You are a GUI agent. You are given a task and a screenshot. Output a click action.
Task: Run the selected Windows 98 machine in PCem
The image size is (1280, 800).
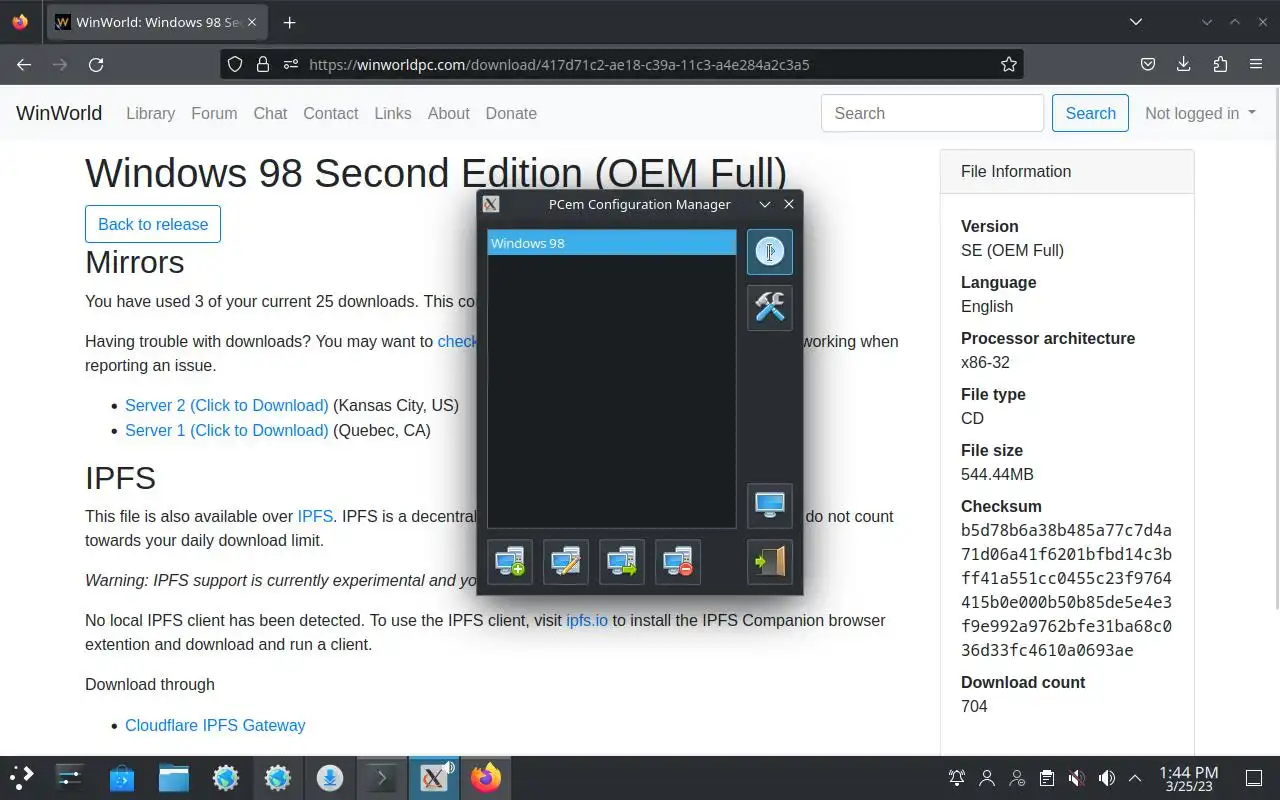pos(769,252)
